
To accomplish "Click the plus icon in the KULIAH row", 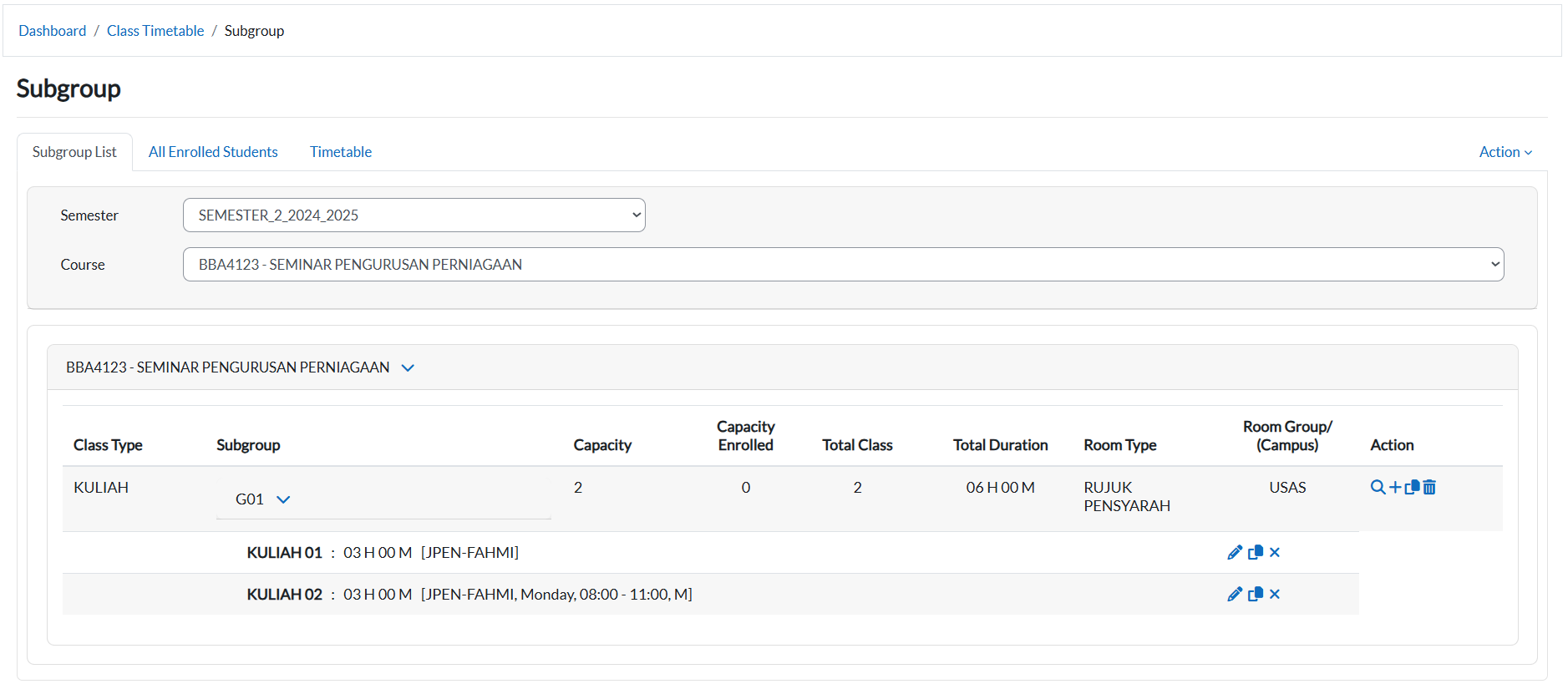I will 1395,487.
